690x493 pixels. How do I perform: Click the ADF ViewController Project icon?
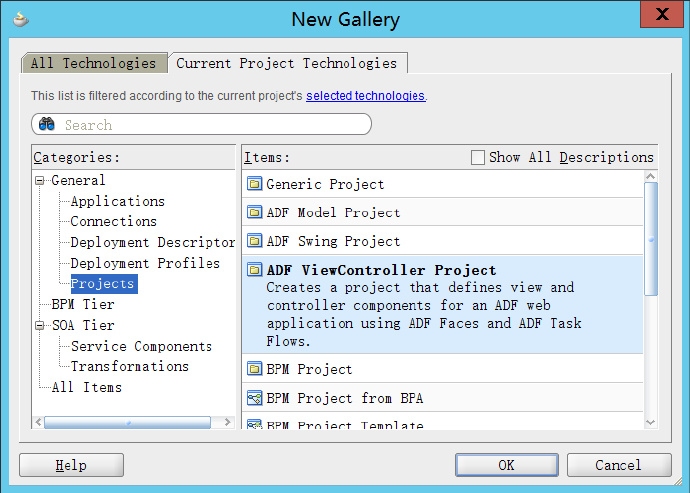tap(254, 269)
